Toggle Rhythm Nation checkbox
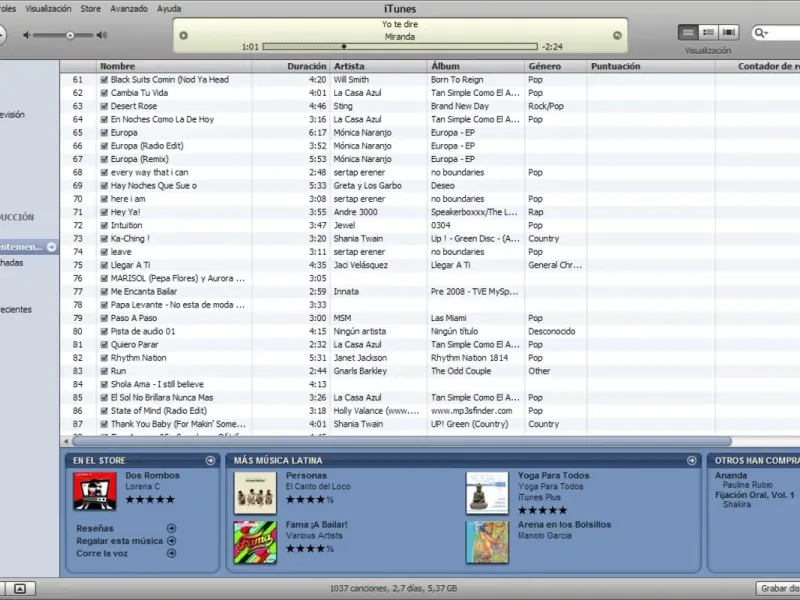 tap(104, 358)
